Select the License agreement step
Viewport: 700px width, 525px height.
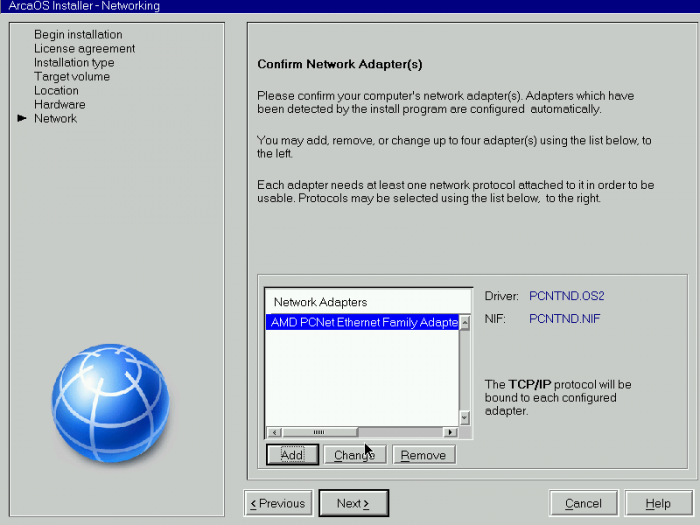pyautogui.click(x=84, y=49)
